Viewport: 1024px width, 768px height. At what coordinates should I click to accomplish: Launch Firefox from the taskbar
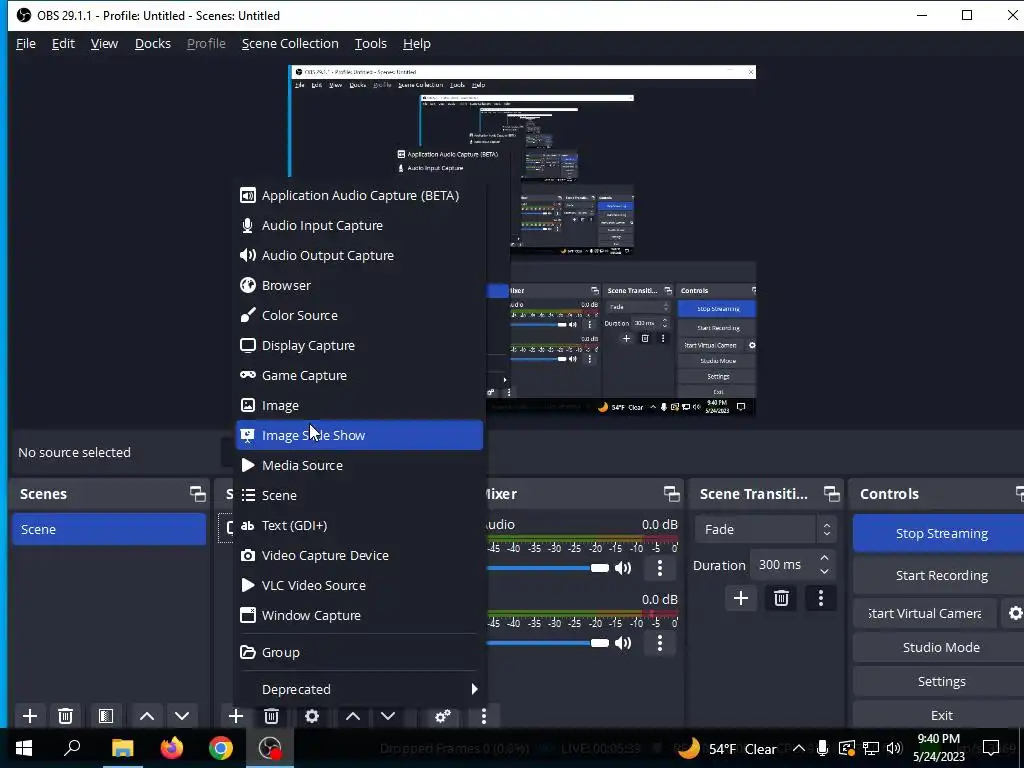pyautogui.click(x=172, y=748)
